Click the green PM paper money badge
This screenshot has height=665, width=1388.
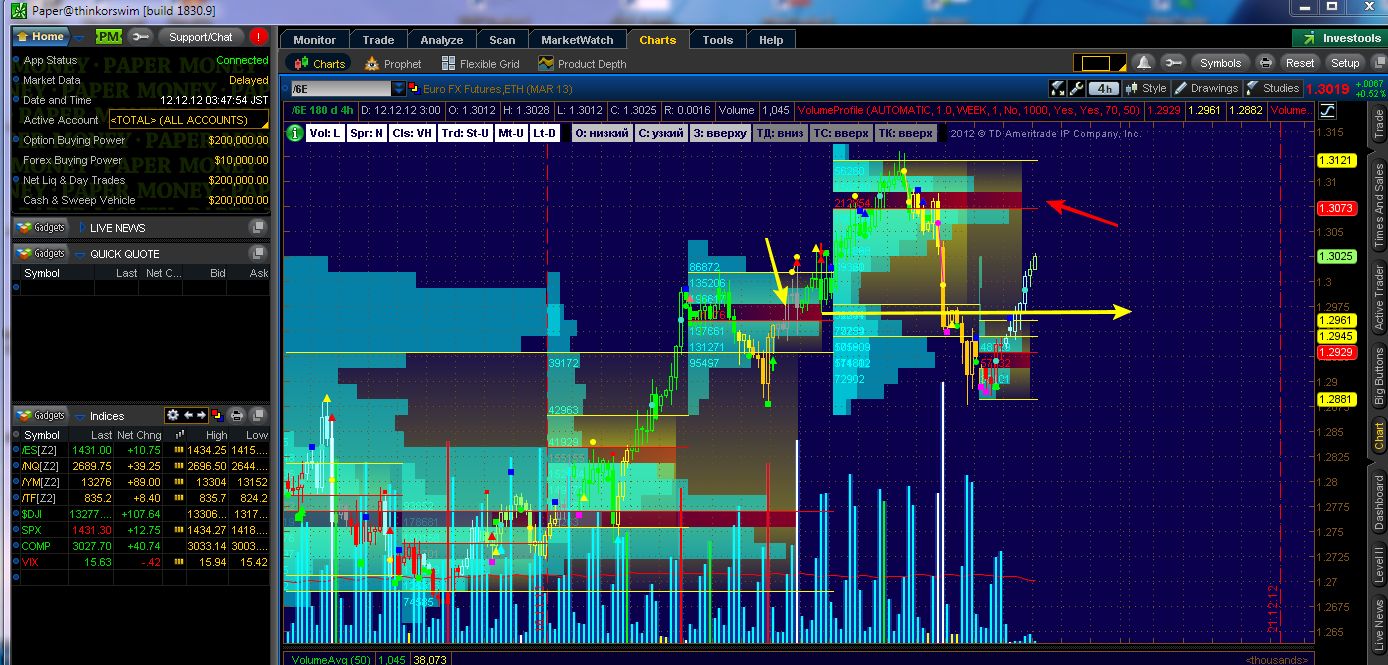(x=108, y=37)
